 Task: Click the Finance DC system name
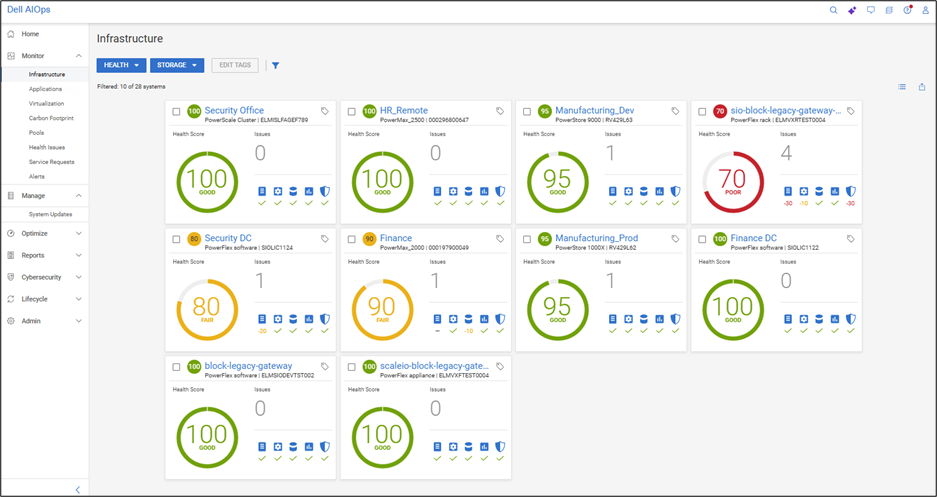pos(753,238)
